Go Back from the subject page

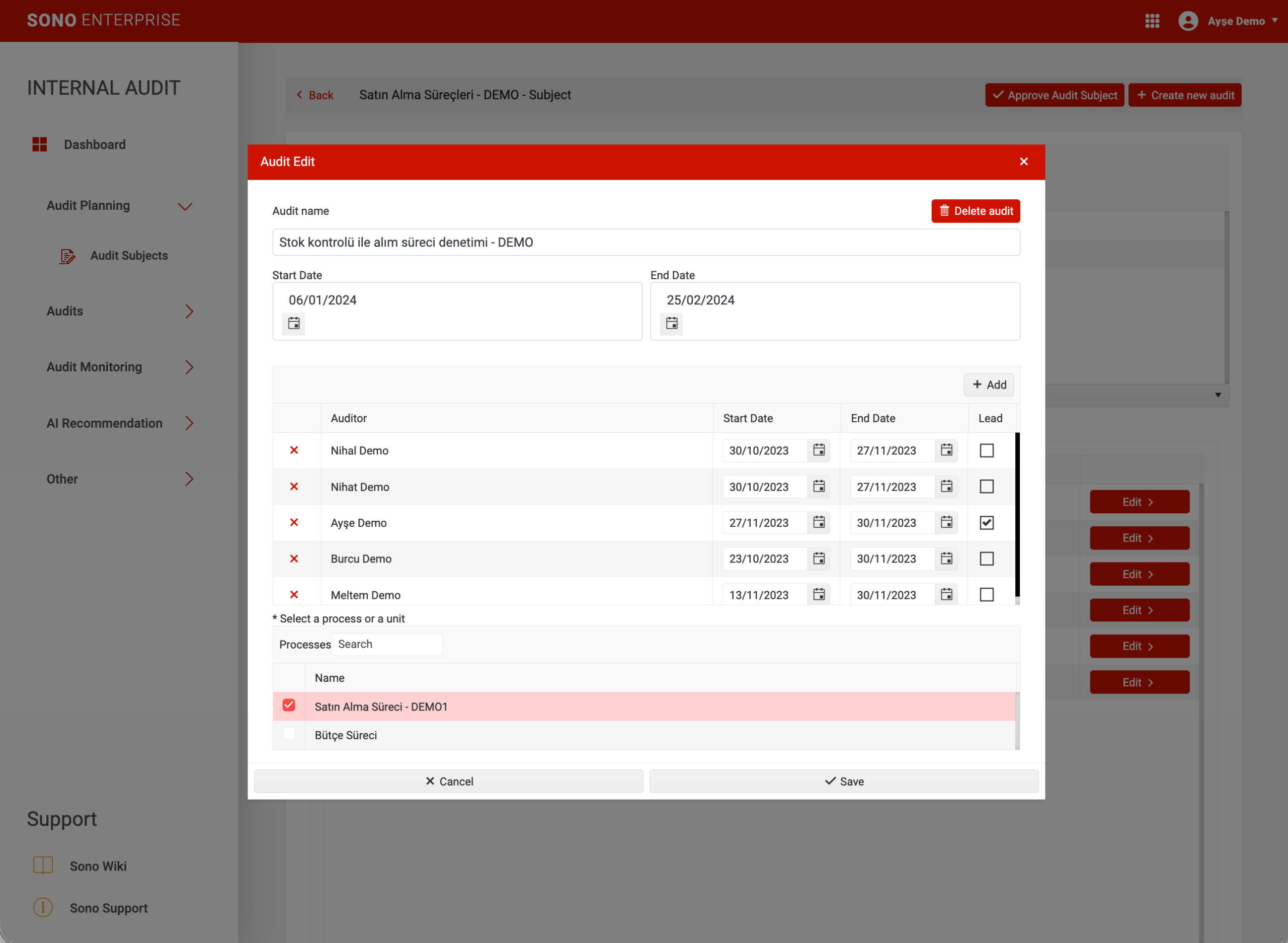click(x=314, y=95)
